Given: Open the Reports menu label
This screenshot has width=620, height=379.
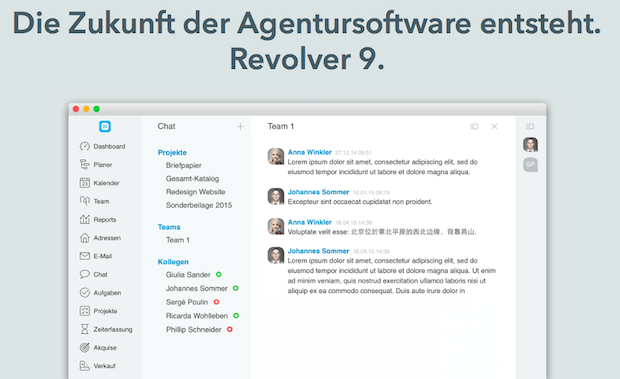Looking at the screenshot, I should click(105, 219).
